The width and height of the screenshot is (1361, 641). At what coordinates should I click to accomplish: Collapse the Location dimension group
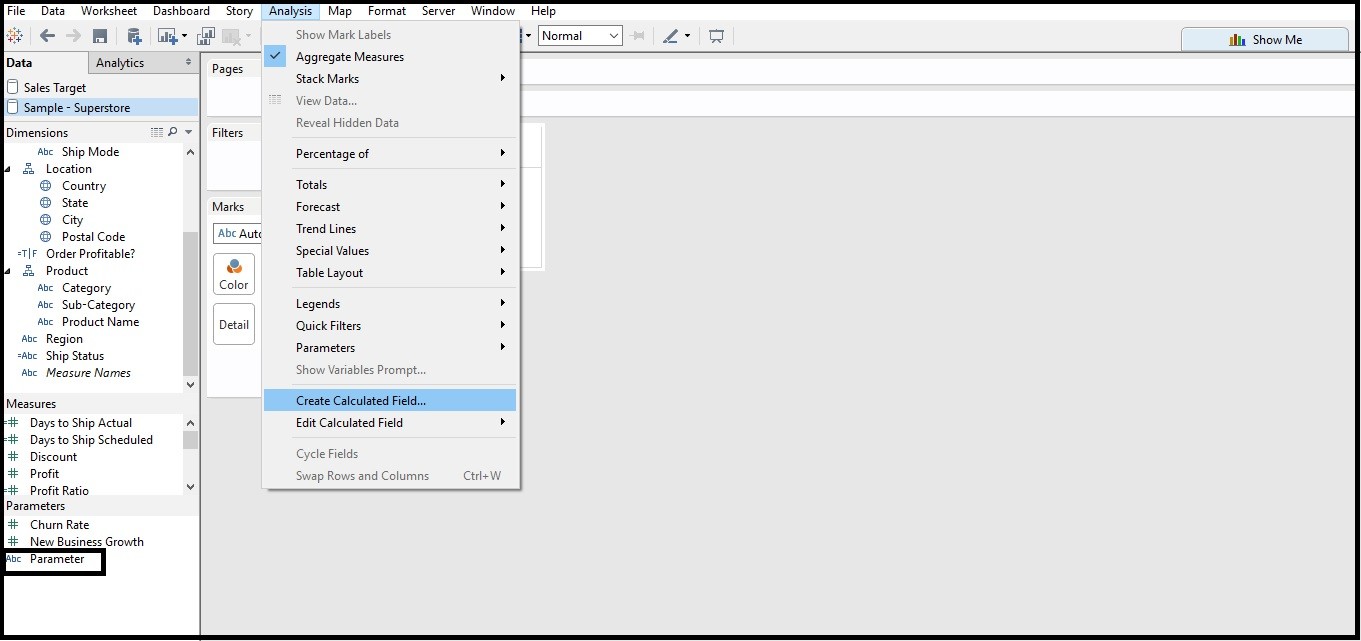tap(9, 168)
